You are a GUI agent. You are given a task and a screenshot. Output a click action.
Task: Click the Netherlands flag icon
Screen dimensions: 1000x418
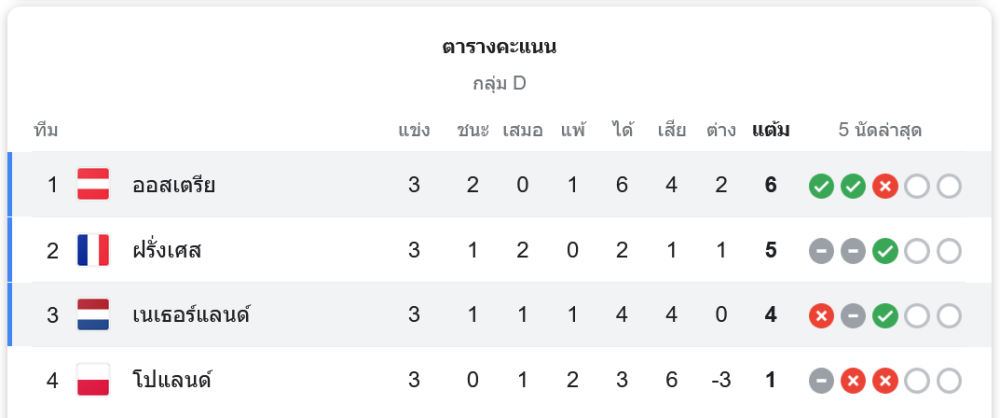point(93,315)
